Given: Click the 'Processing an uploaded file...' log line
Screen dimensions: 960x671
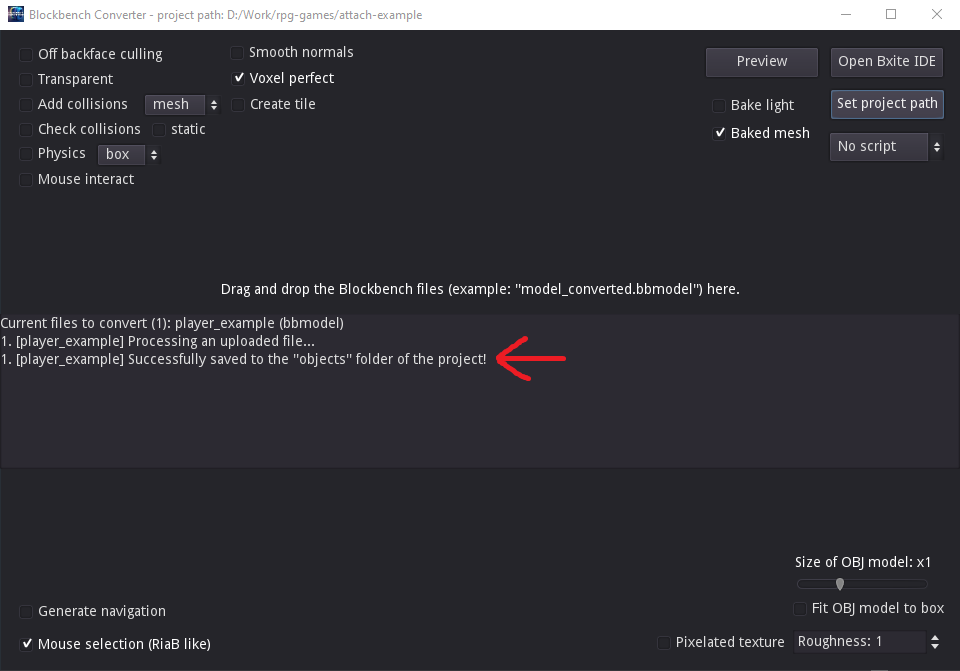Looking at the screenshot, I should 158,341.
